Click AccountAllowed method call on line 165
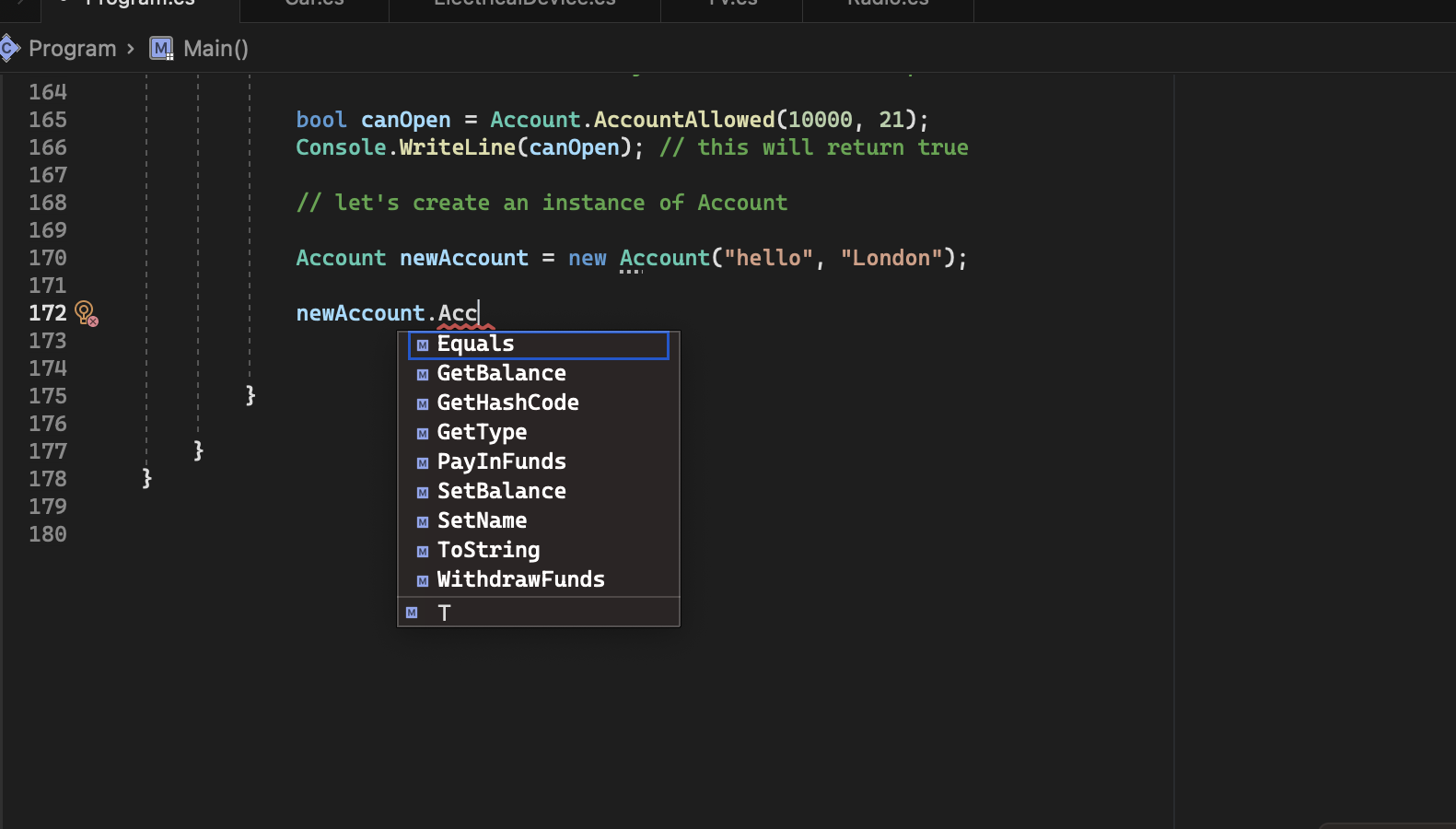This screenshot has width=1456, height=829. [684, 120]
